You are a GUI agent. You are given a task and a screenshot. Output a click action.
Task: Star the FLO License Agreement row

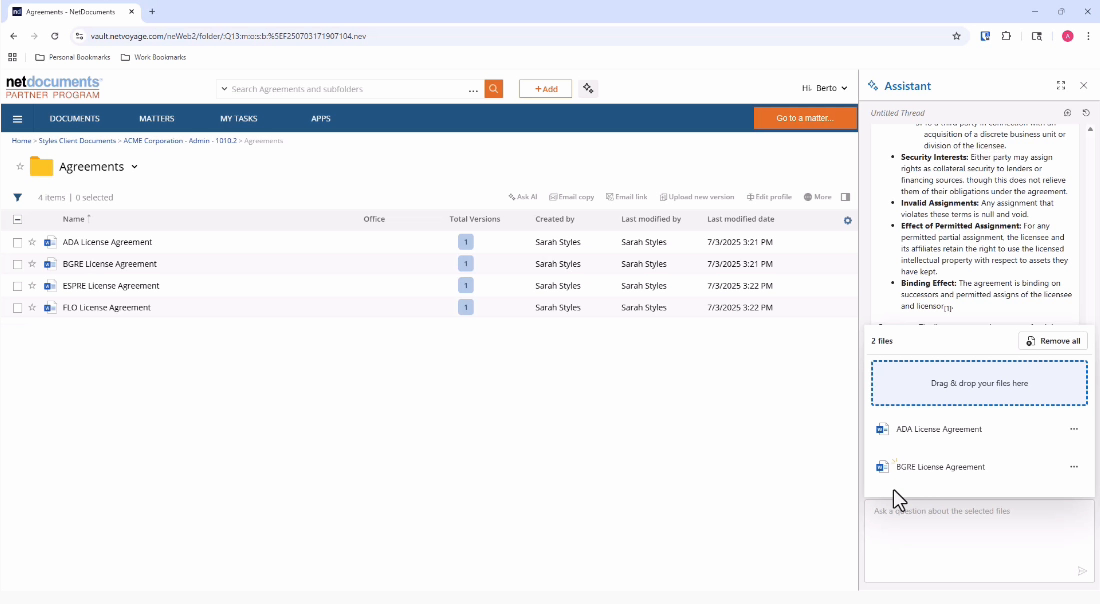point(32,307)
